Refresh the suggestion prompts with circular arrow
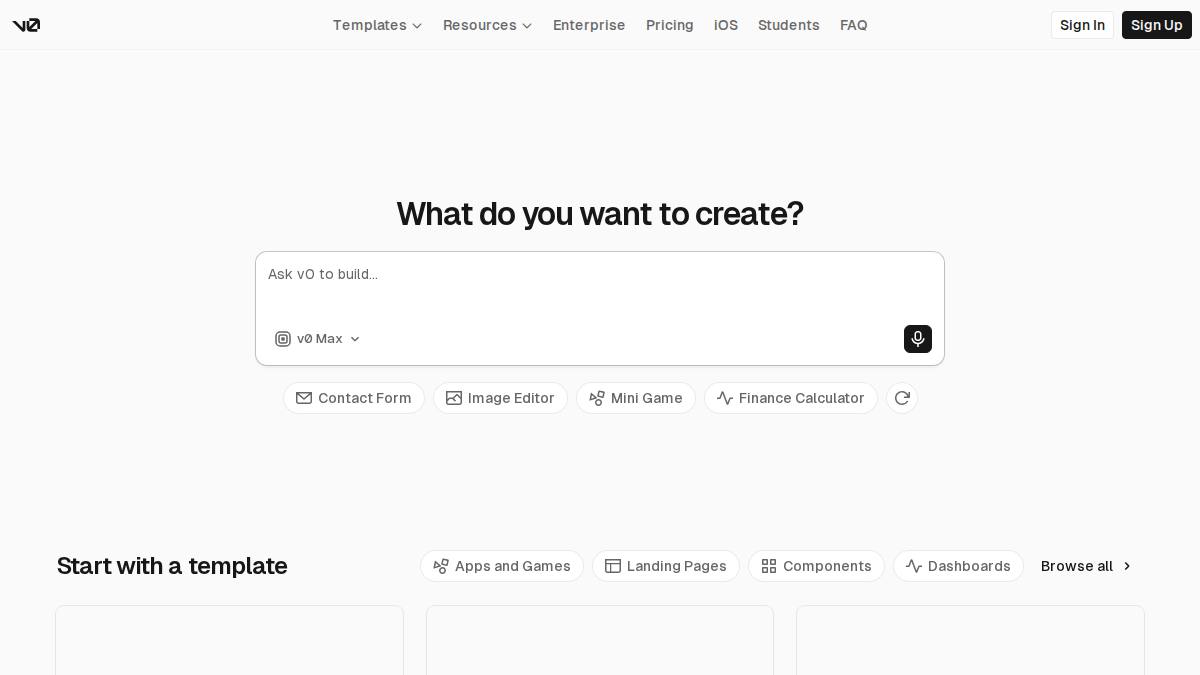Screen dimensions: 1200x675 click(902, 398)
